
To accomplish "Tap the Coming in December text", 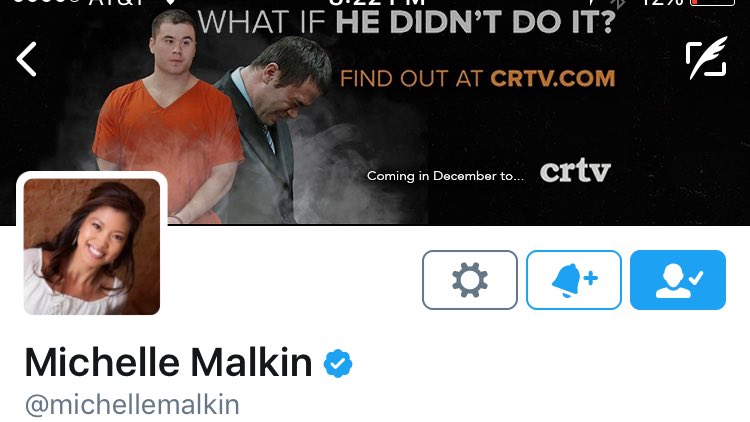I will pos(445,176).
